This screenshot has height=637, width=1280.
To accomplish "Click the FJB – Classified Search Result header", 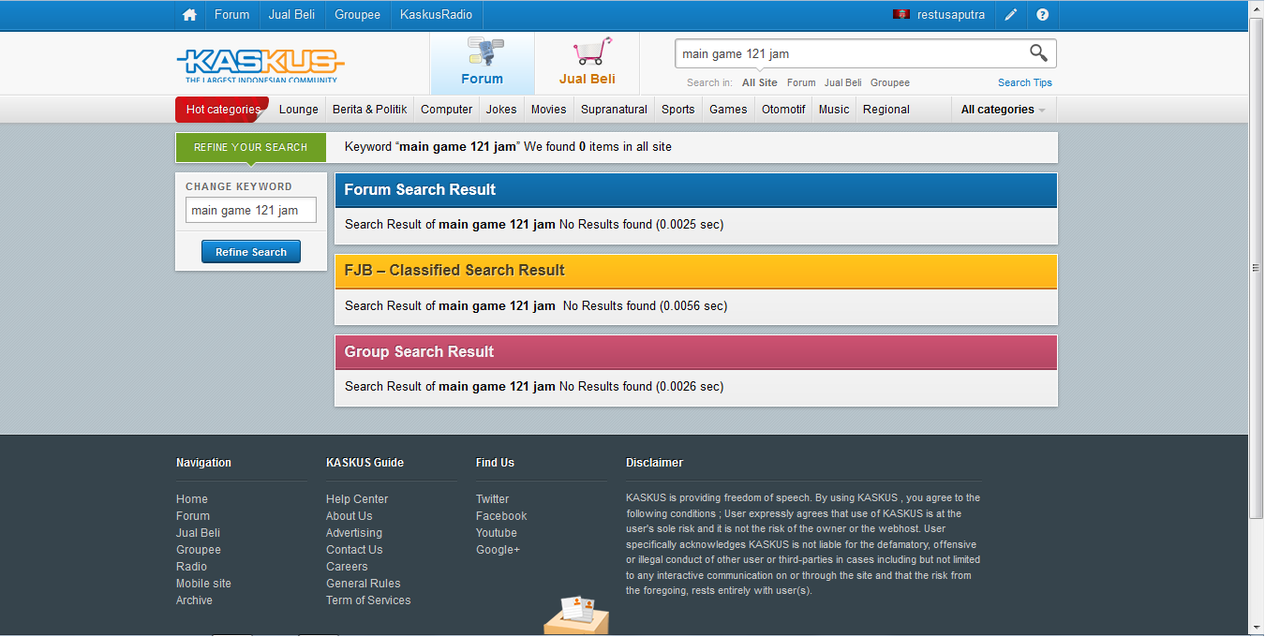I will click(x=696, y=271).
